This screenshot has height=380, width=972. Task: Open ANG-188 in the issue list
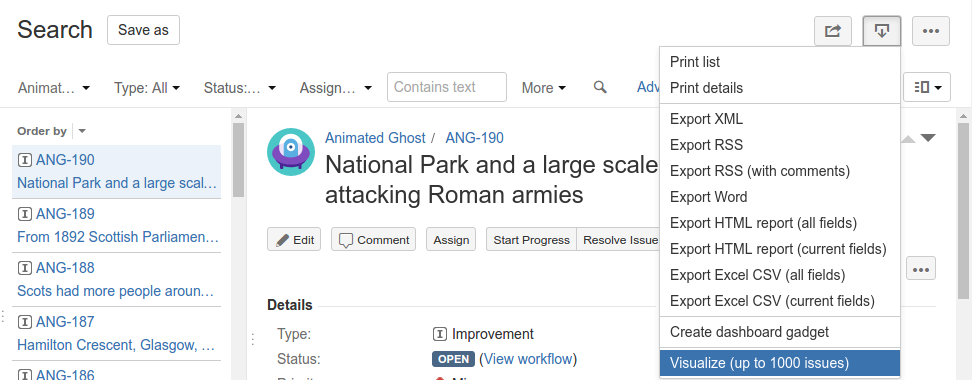click(65, 268)
